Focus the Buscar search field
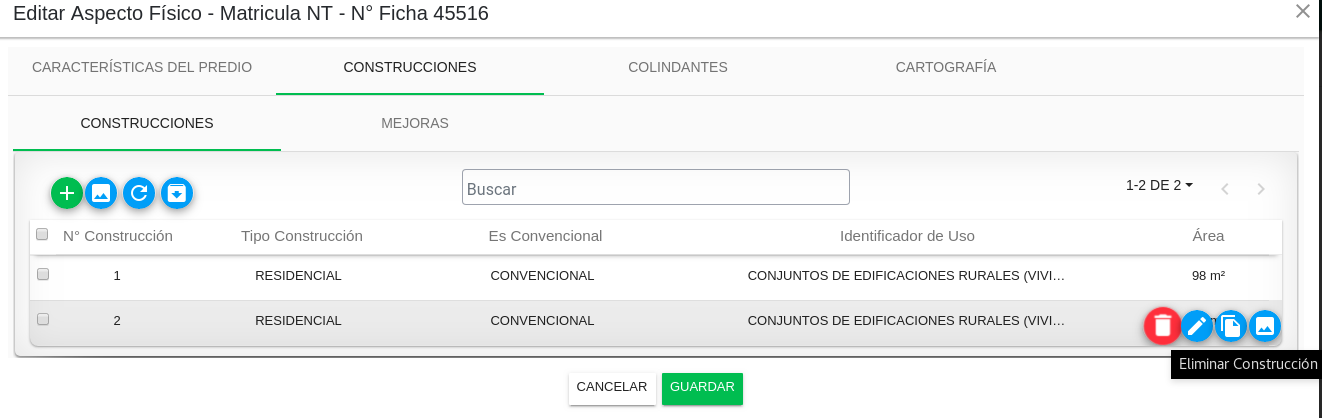The image size is (1322, 418). click(x=656, y=187)
